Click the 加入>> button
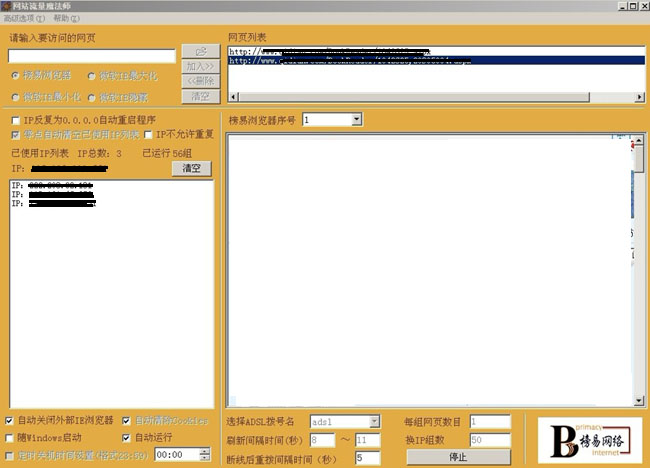The height and width of the screenshot is (468, 650). (x=200, y=66)
